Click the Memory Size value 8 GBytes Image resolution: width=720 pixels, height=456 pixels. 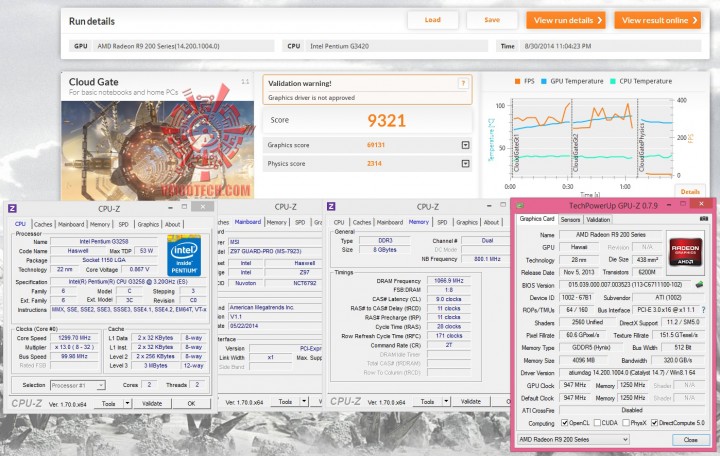(385, 250)
